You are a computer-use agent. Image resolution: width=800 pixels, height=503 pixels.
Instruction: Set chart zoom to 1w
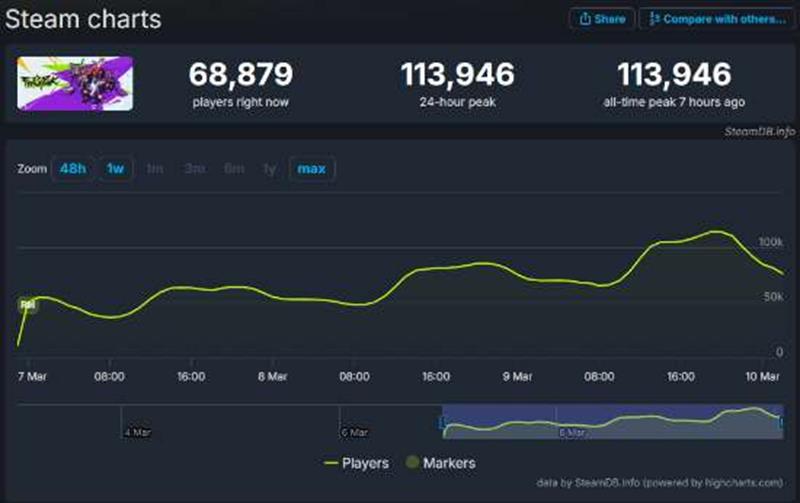click(115, 168)
